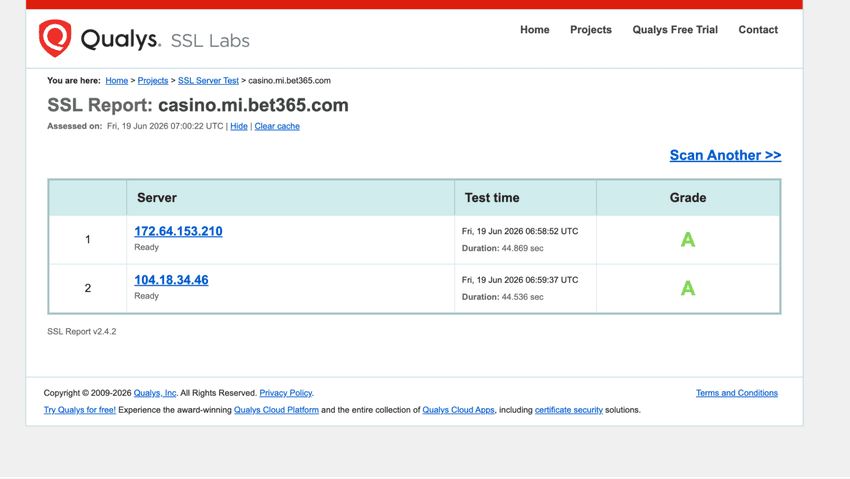
Task: Click grade A for server 172.64.153.210
Action: pos(688,240)
